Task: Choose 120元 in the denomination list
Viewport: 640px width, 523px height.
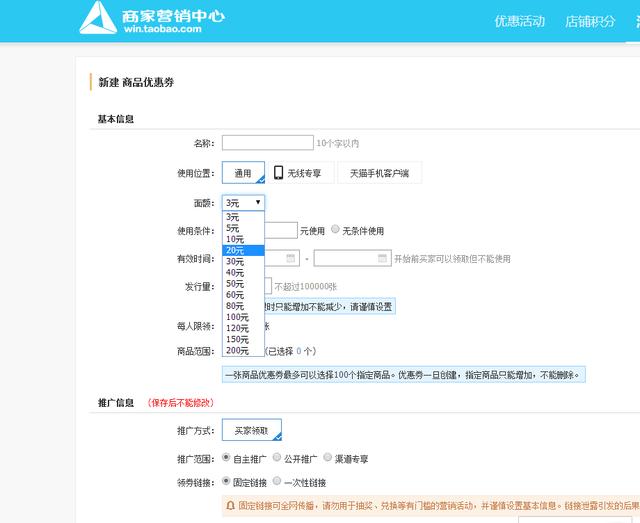Action: pos(243,328)
